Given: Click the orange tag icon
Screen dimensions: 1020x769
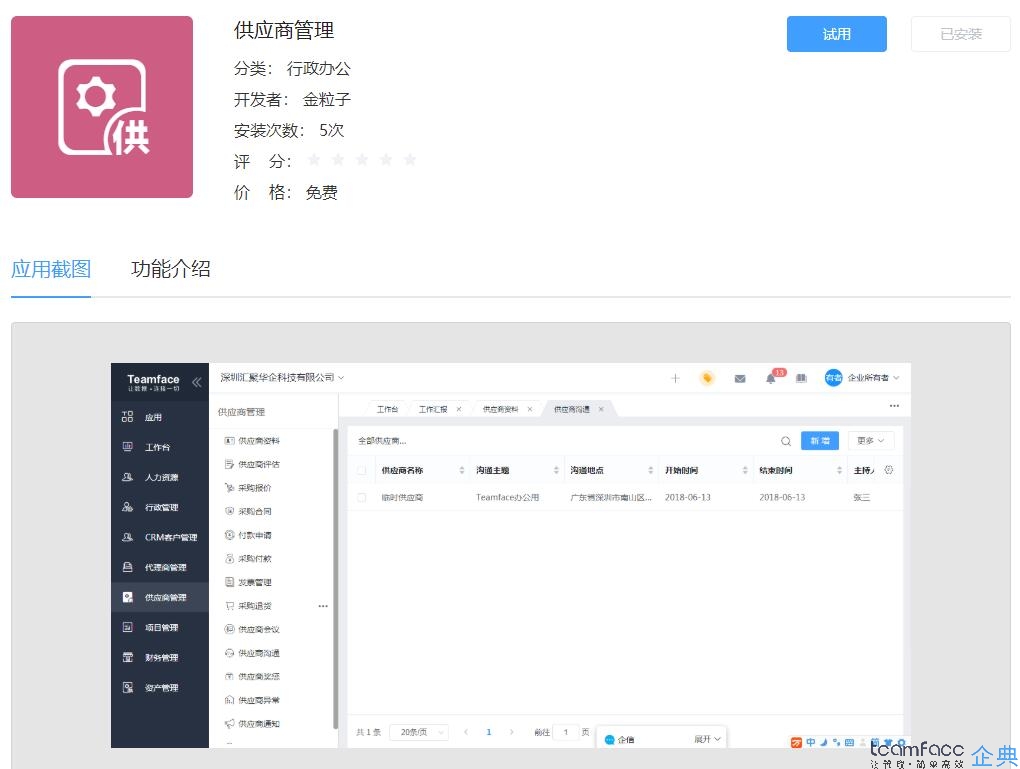Looking at the screenshot, I should click(707, 378).
